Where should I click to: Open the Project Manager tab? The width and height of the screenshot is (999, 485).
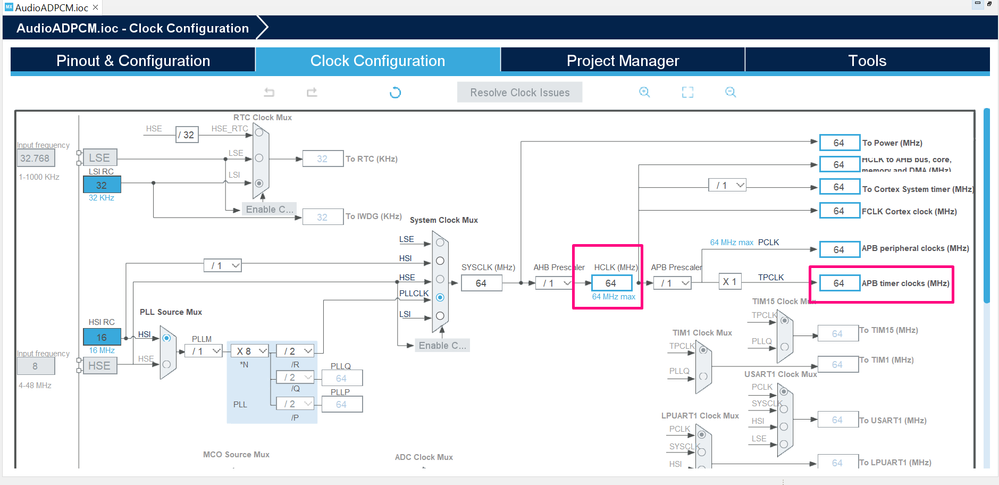[x=622, y=61]
